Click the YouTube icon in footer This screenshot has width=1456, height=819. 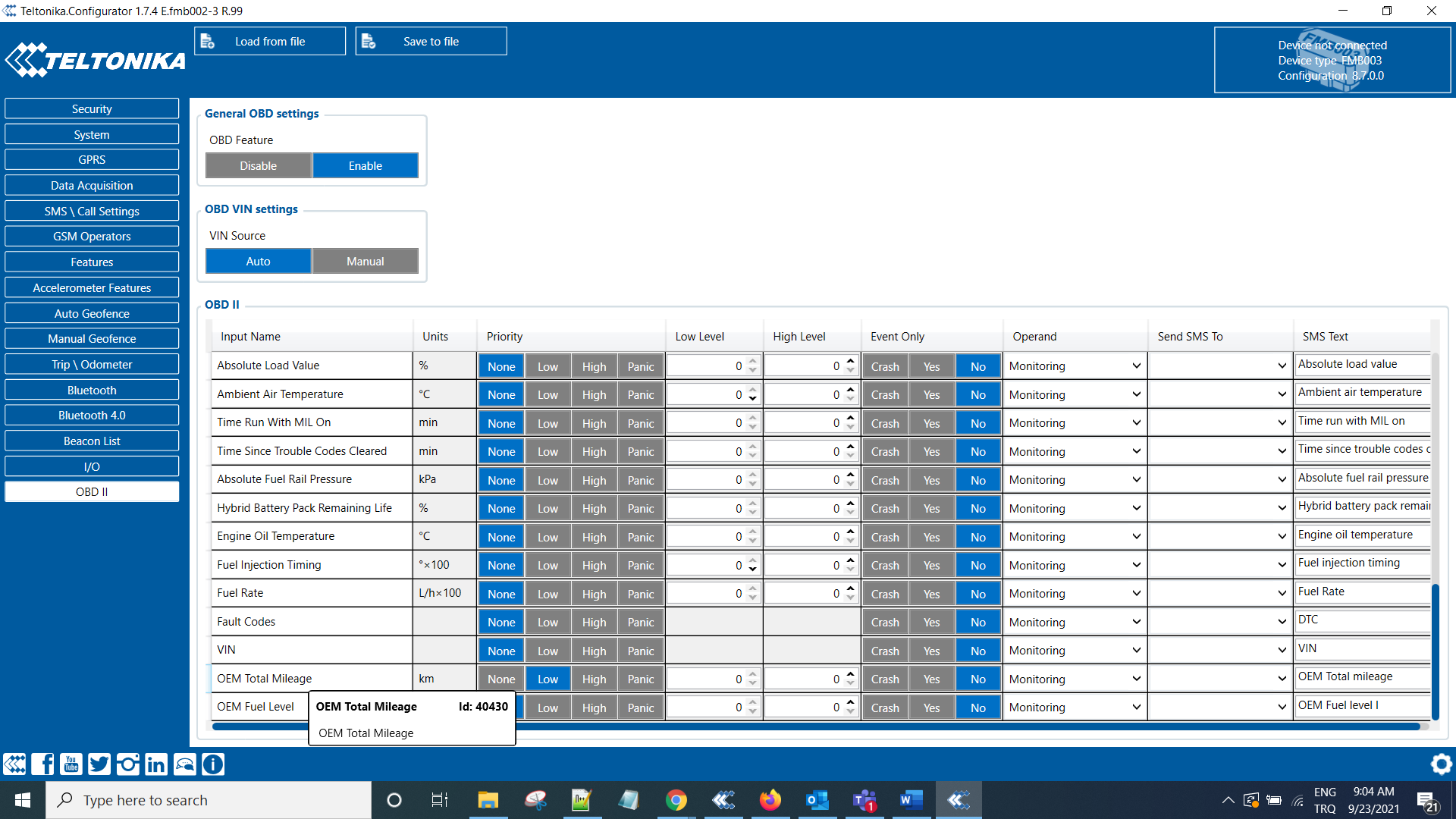[71, 764]
